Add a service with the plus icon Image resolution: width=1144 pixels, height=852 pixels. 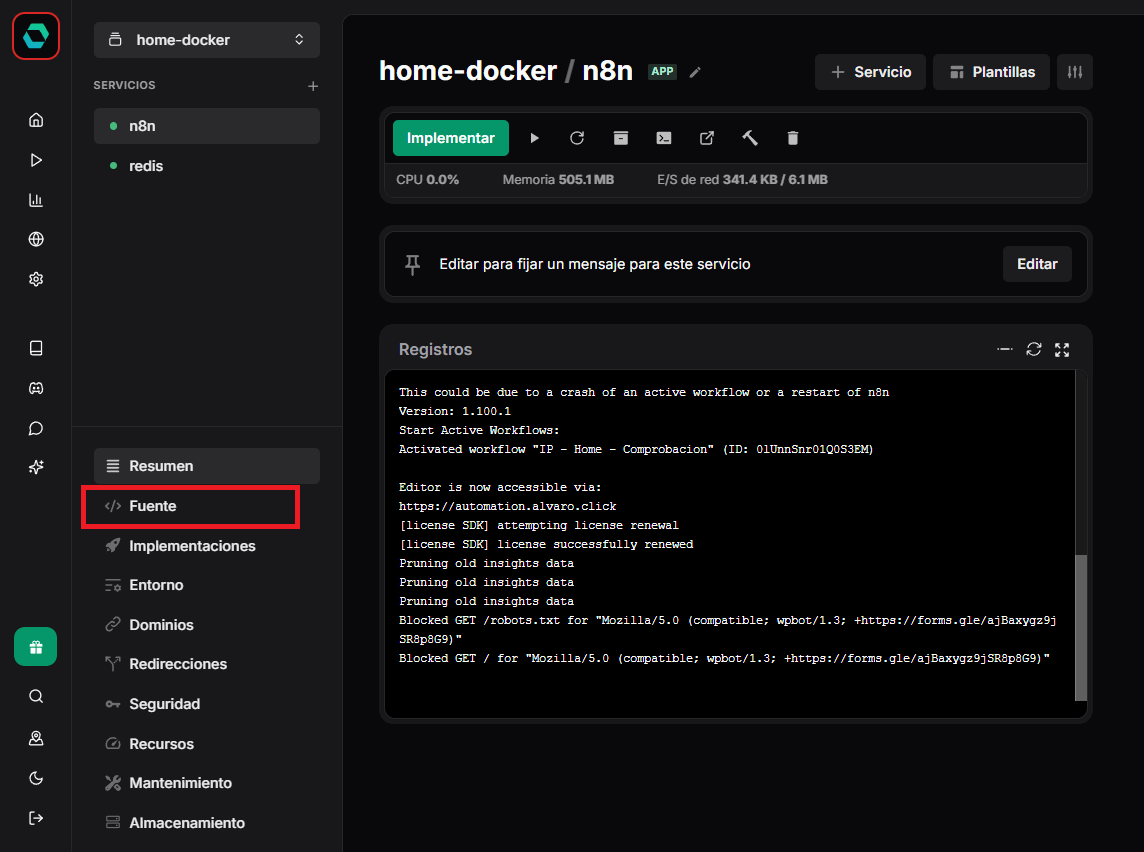(313, 86)
